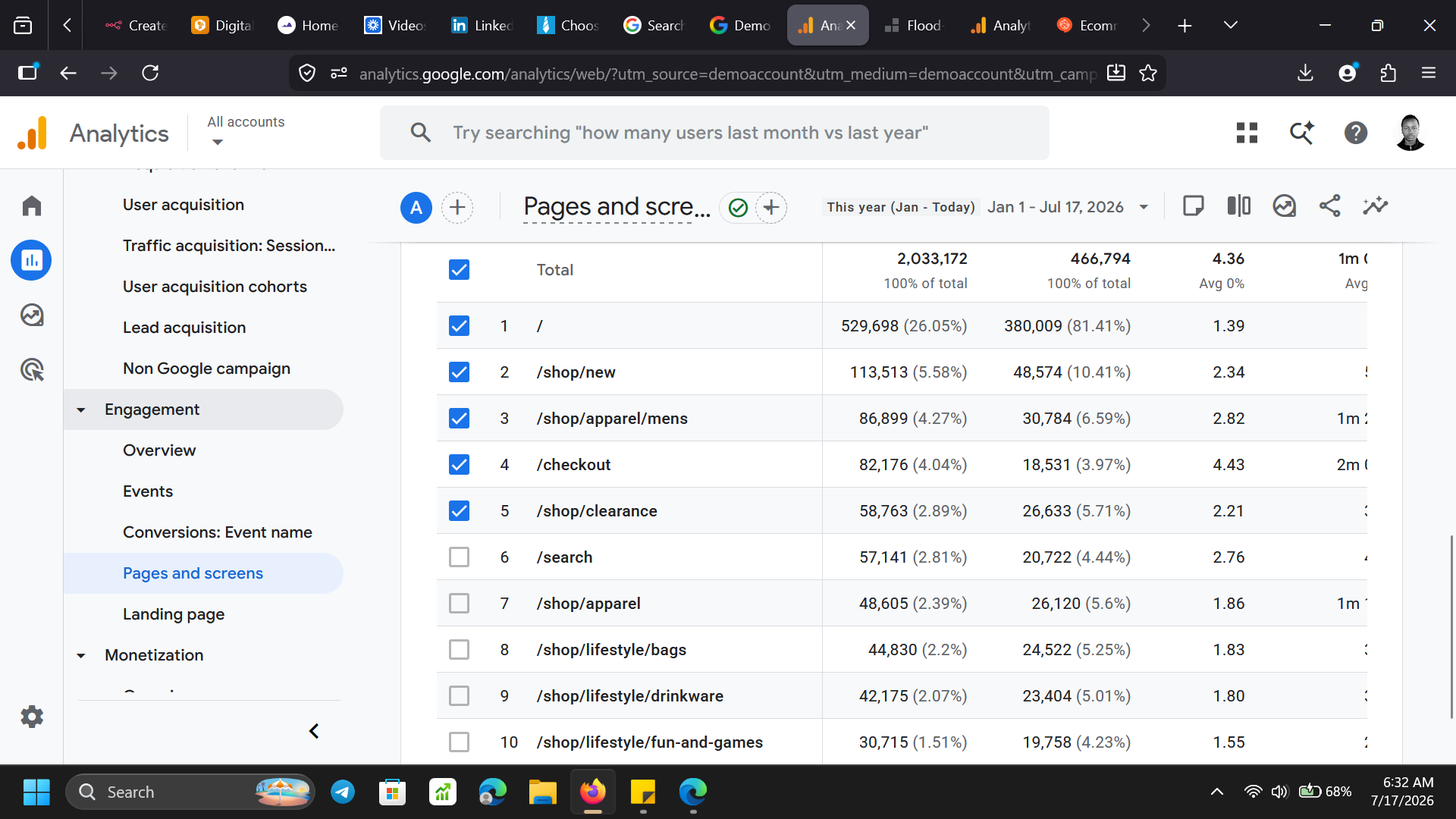Add a comparison with the plus icon
The width and height of the screenshot is (1456, 819).
457,207
